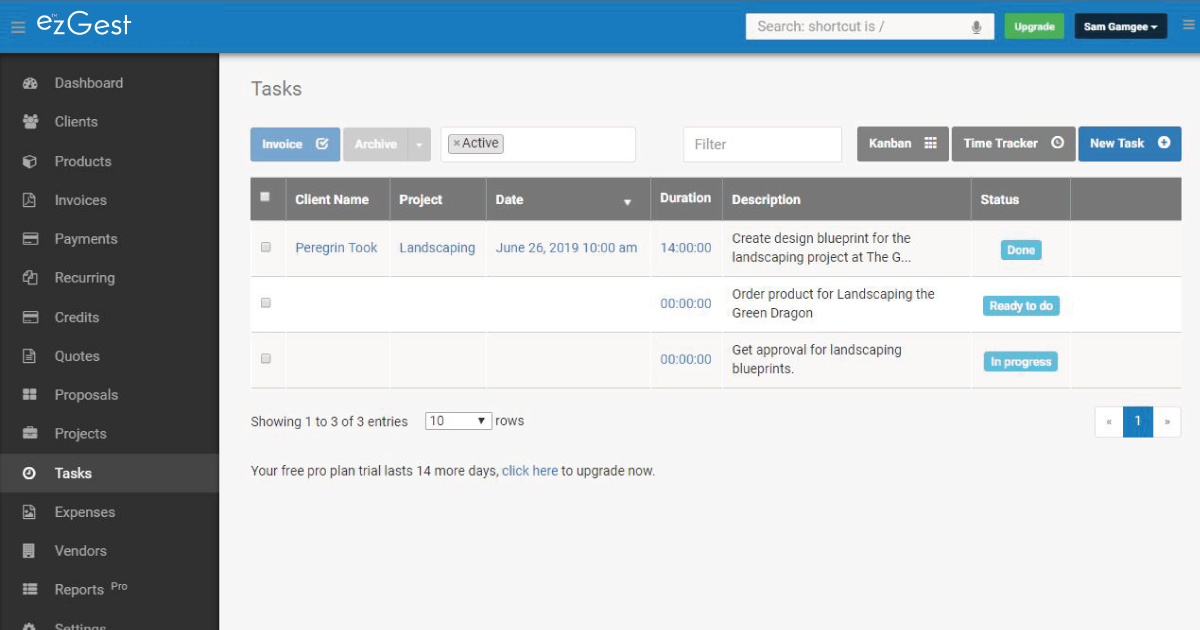
Task: Click the Proposals grid icon
Action: [x=30, y=395]
